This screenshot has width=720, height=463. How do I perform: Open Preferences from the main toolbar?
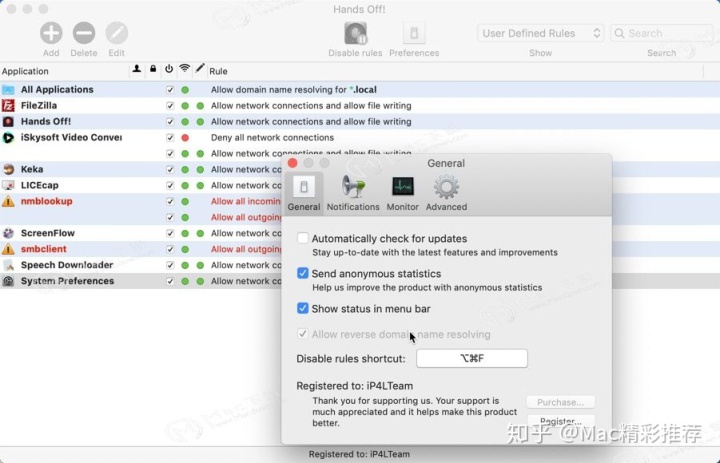[414, 34]
